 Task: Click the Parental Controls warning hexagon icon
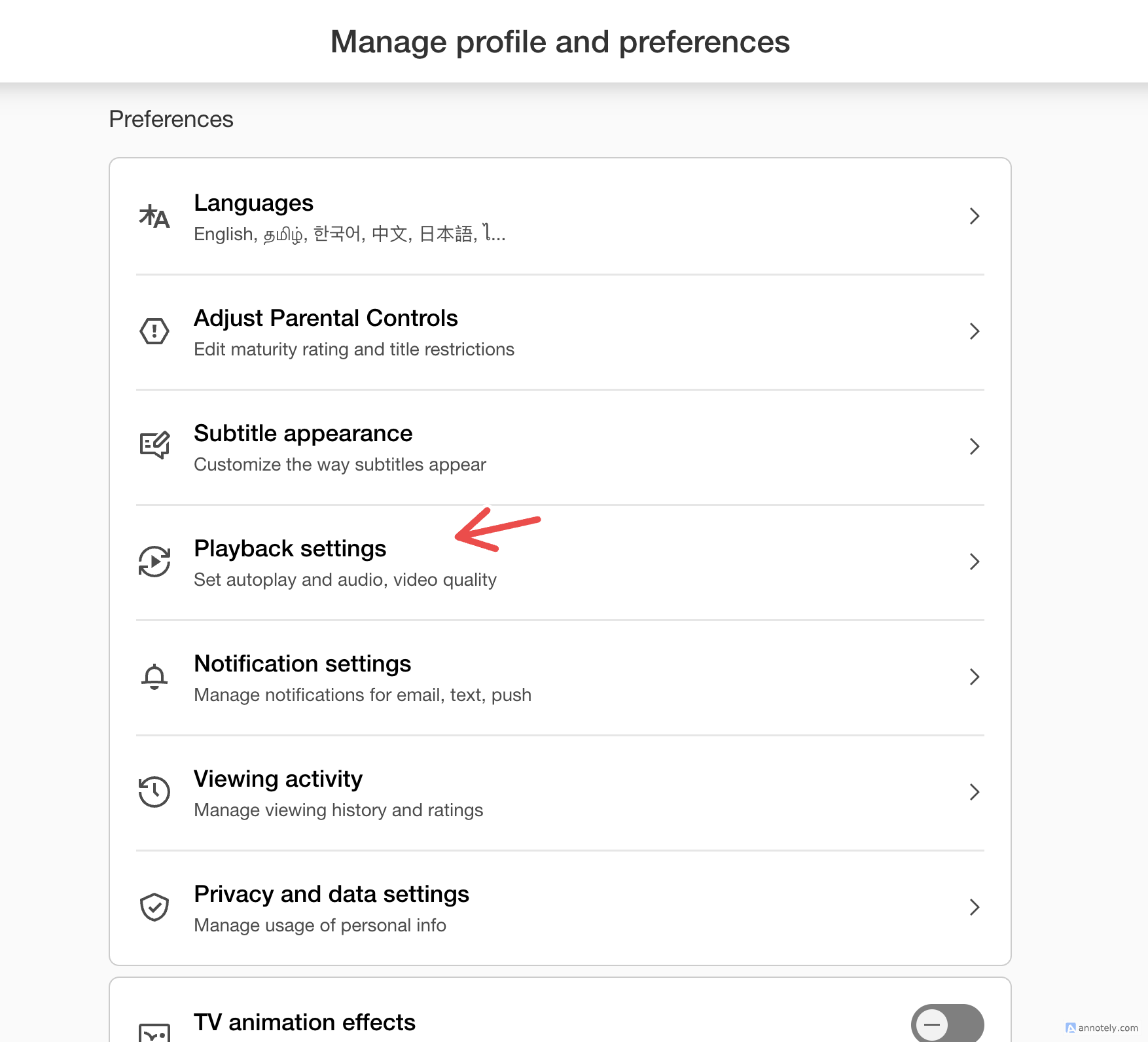(154, 331)
